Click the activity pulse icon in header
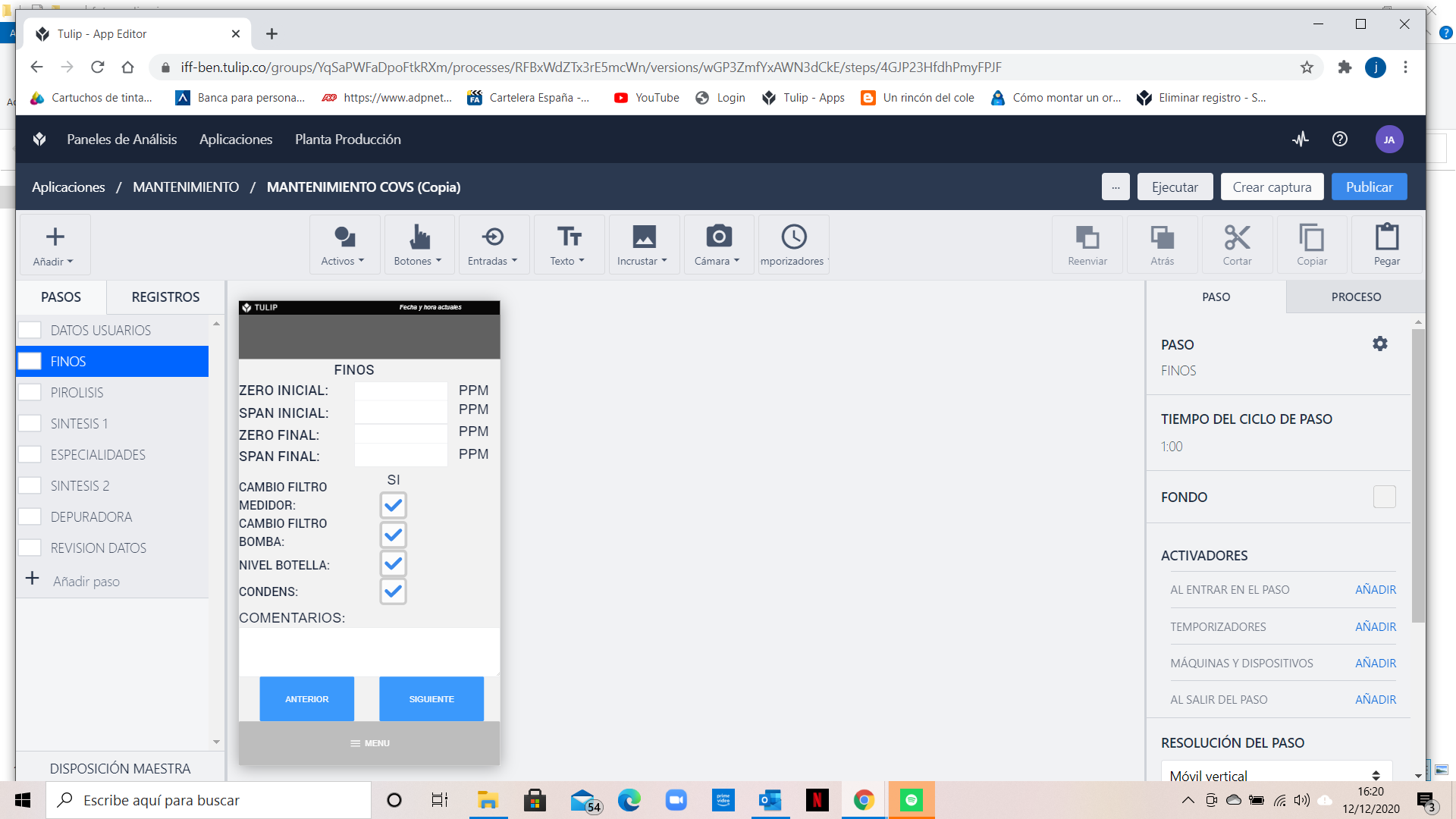The height and width of the screenshot is (819, 1456). point(1301,140)
